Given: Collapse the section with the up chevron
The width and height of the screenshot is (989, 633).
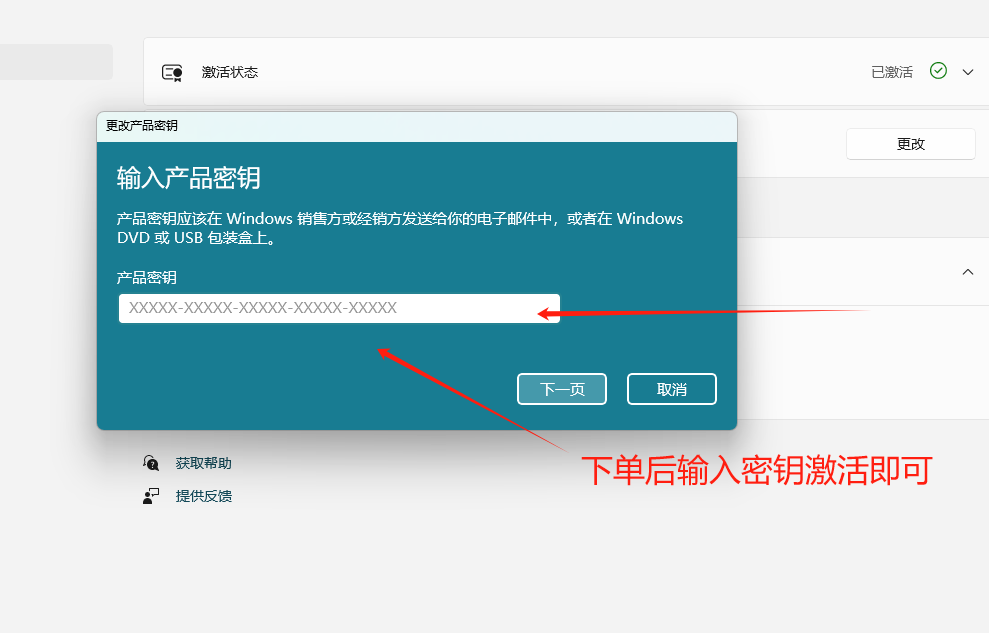Looking at the screenshot, I should click(968, 272).
